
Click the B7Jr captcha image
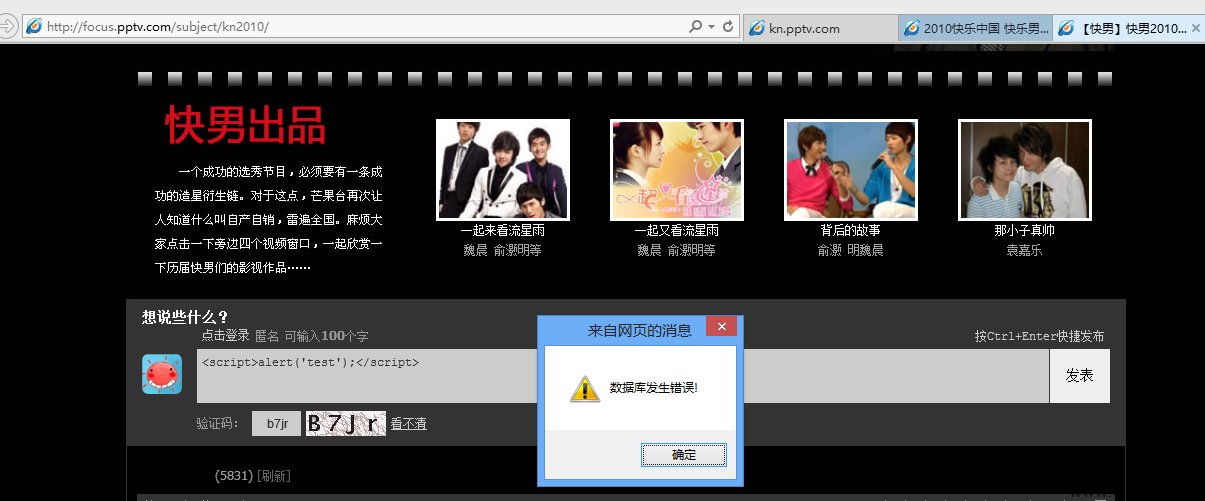click(x=345, y=424)
